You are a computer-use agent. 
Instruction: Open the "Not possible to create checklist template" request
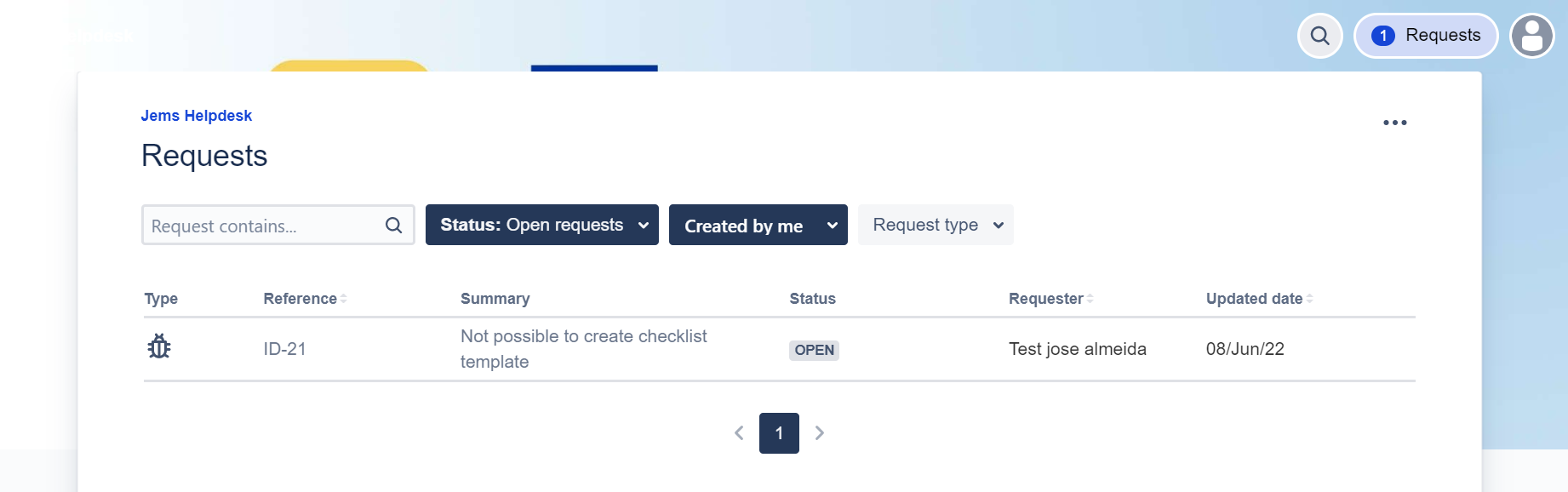point(584,349)
